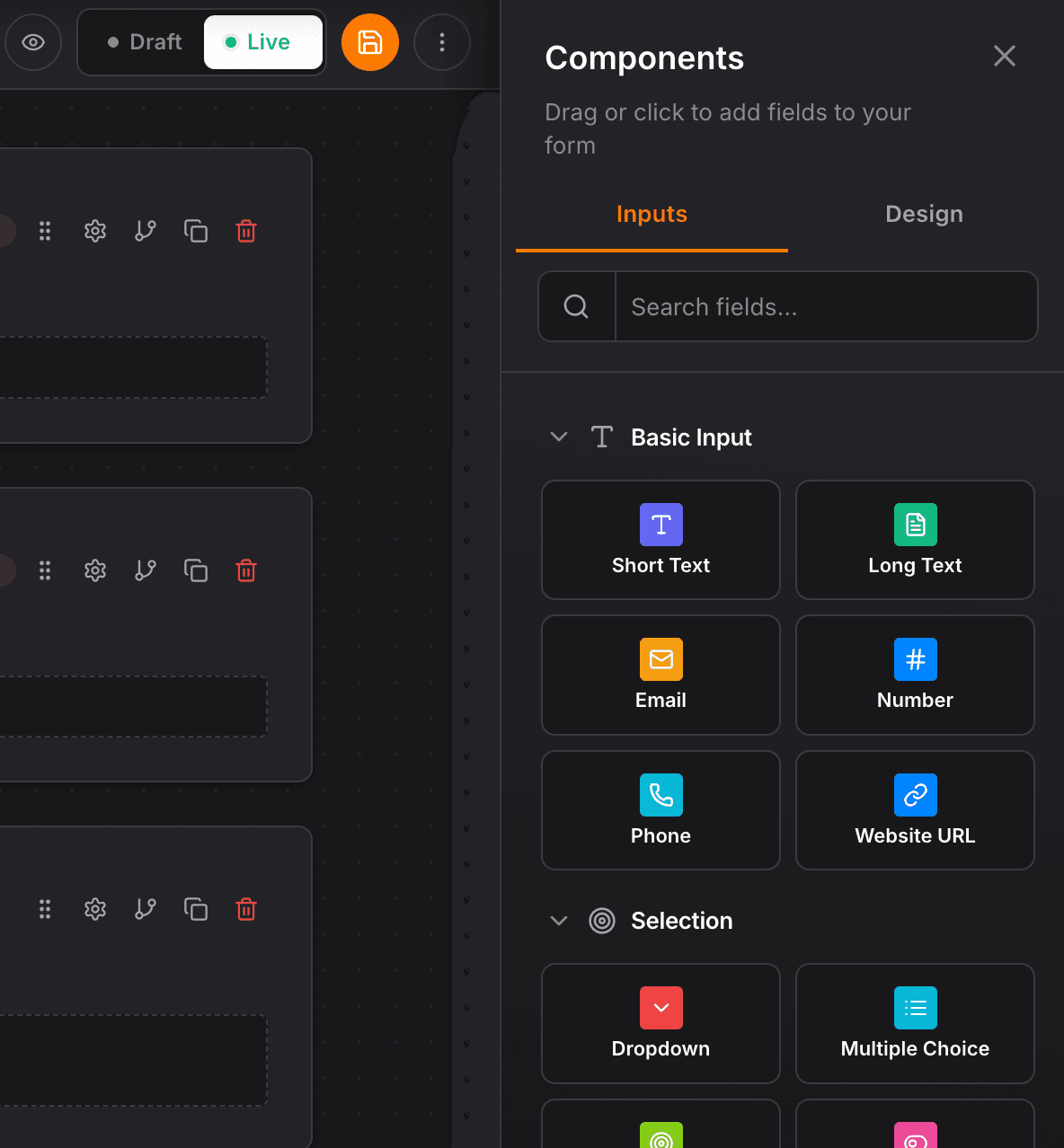Set the form status to Live
The height and width of the screenshot is (1148, 1064).
tap(262, 41)
